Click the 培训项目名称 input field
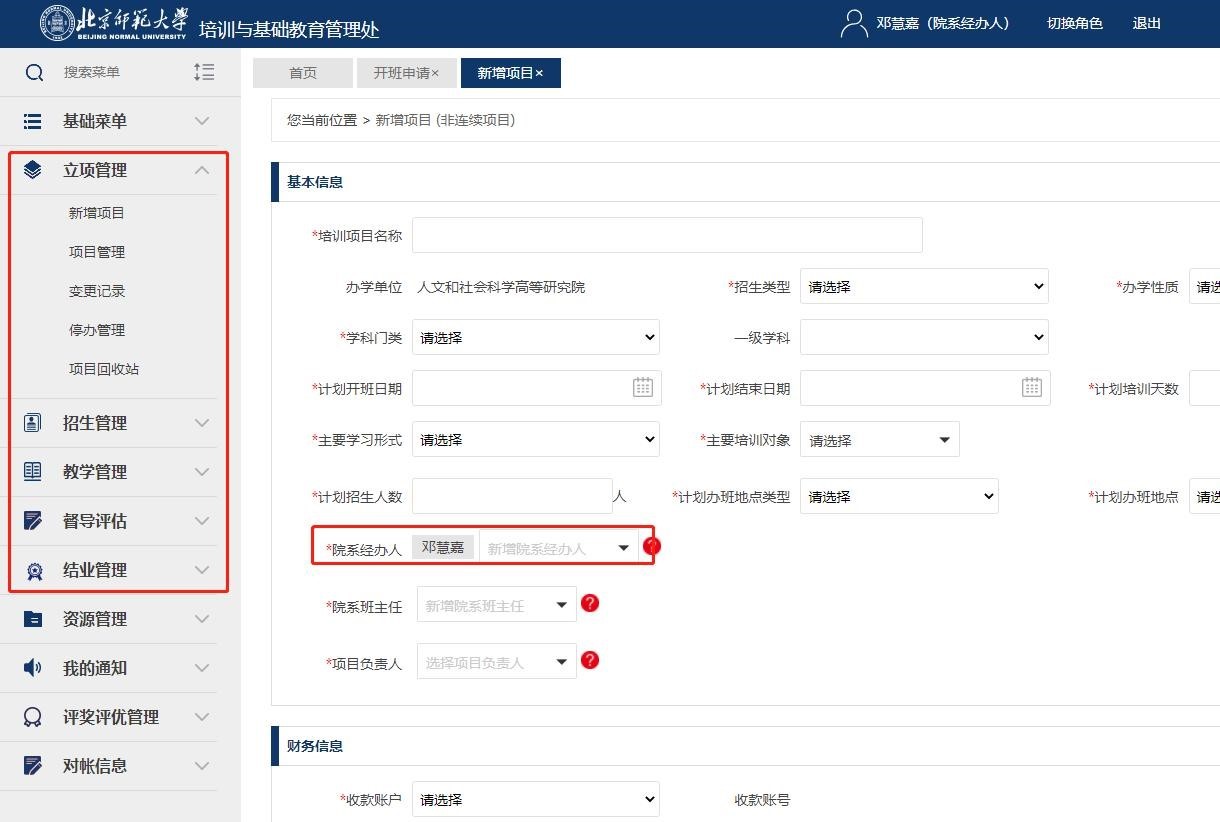The height and width of the screenshot is (822, 1220). click(x=667, y=235)
